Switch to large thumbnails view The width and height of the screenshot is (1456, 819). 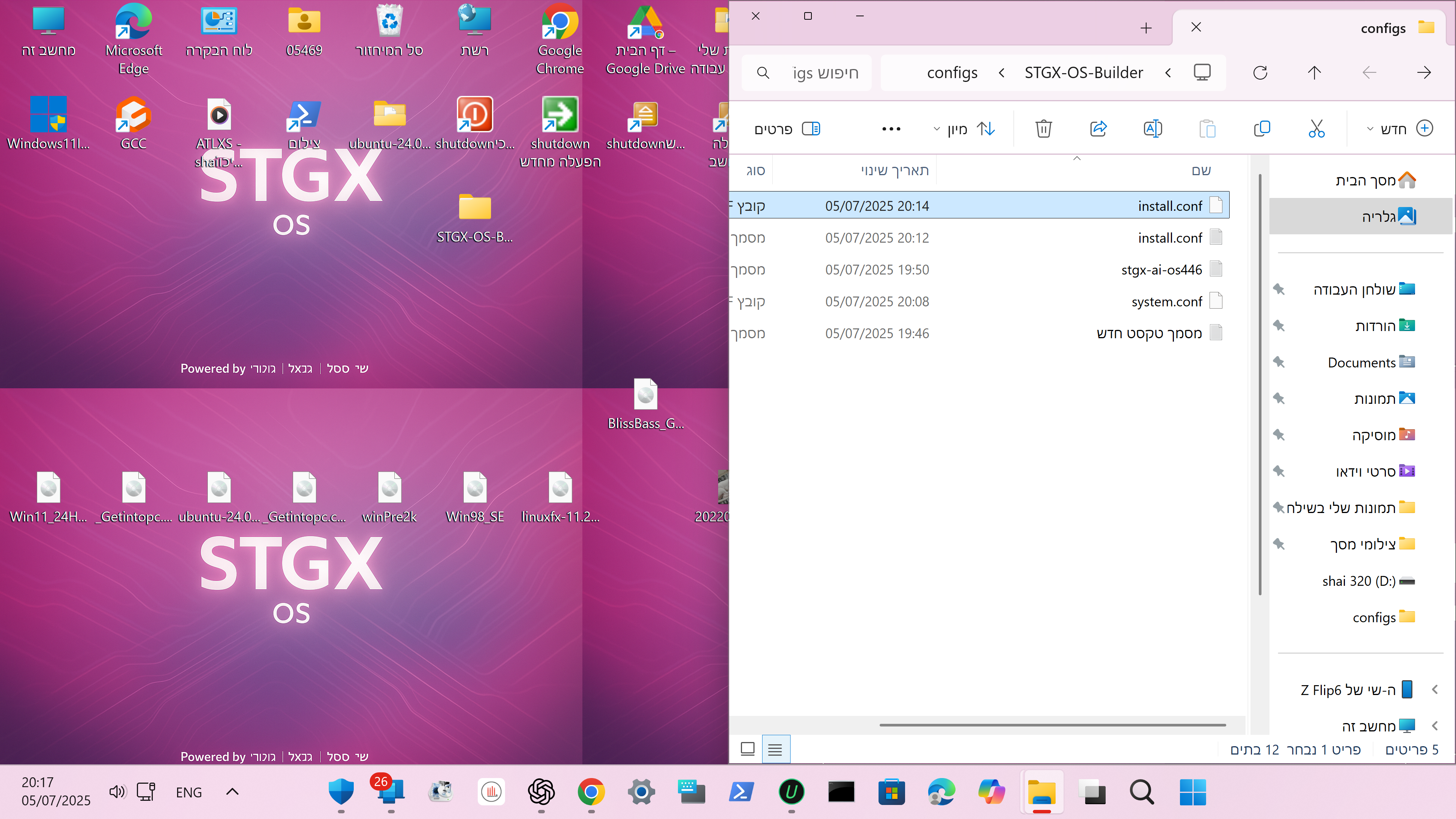(747, 750)
